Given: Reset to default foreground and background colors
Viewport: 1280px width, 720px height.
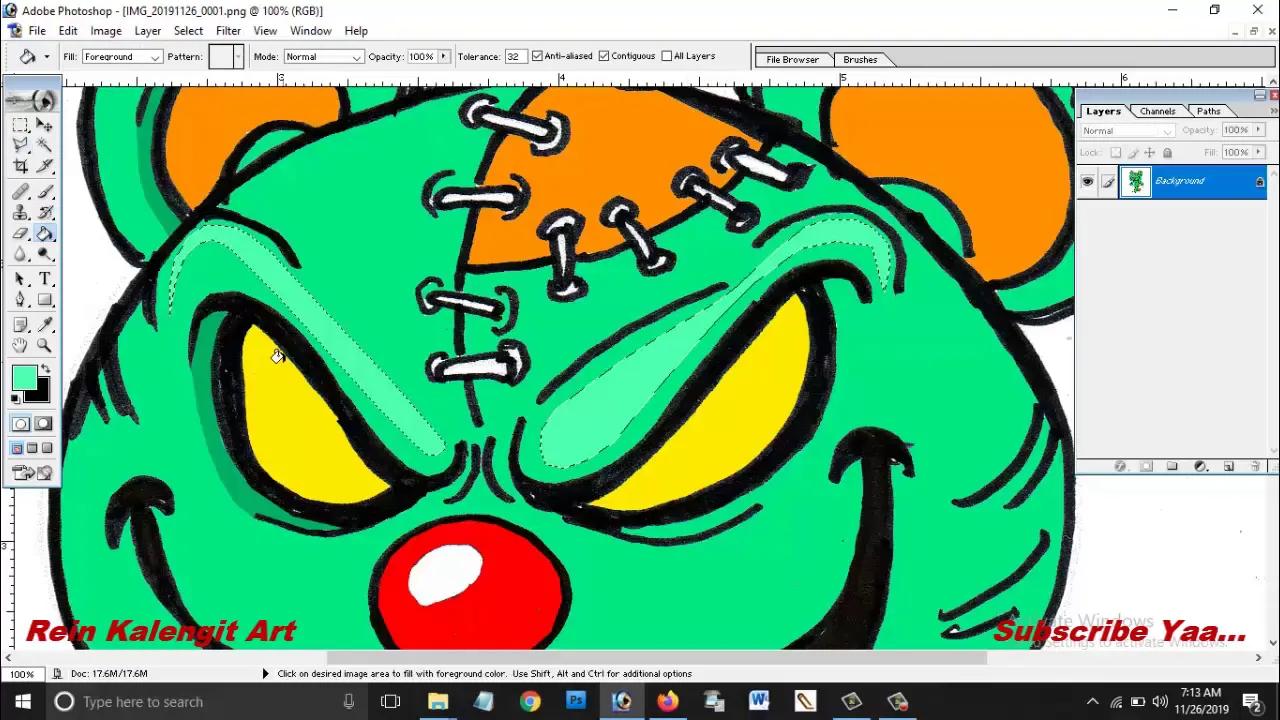Looking at the screenshot, I should click(x=15, y=398).
